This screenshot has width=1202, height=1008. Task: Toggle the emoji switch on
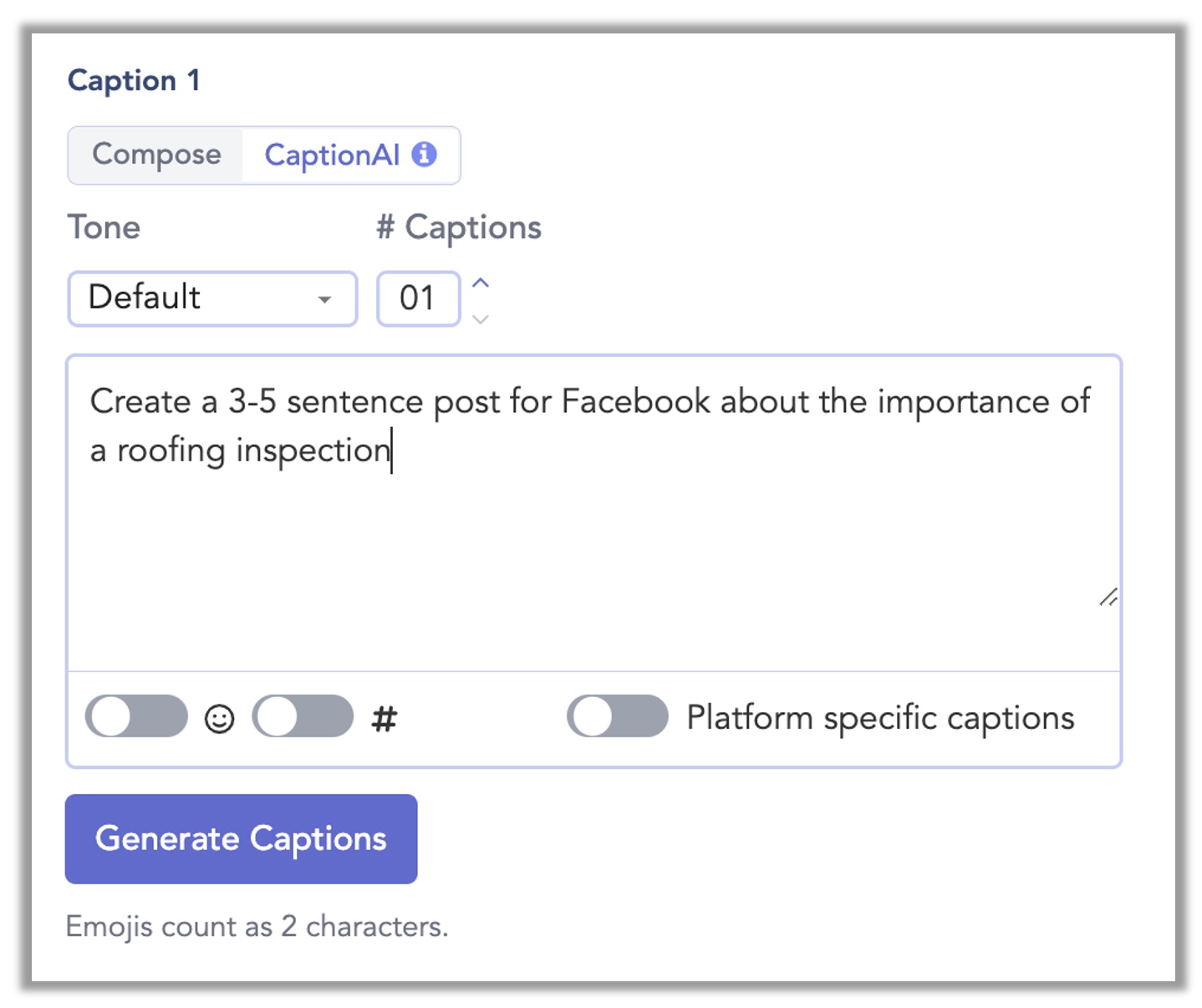[137, 716]
